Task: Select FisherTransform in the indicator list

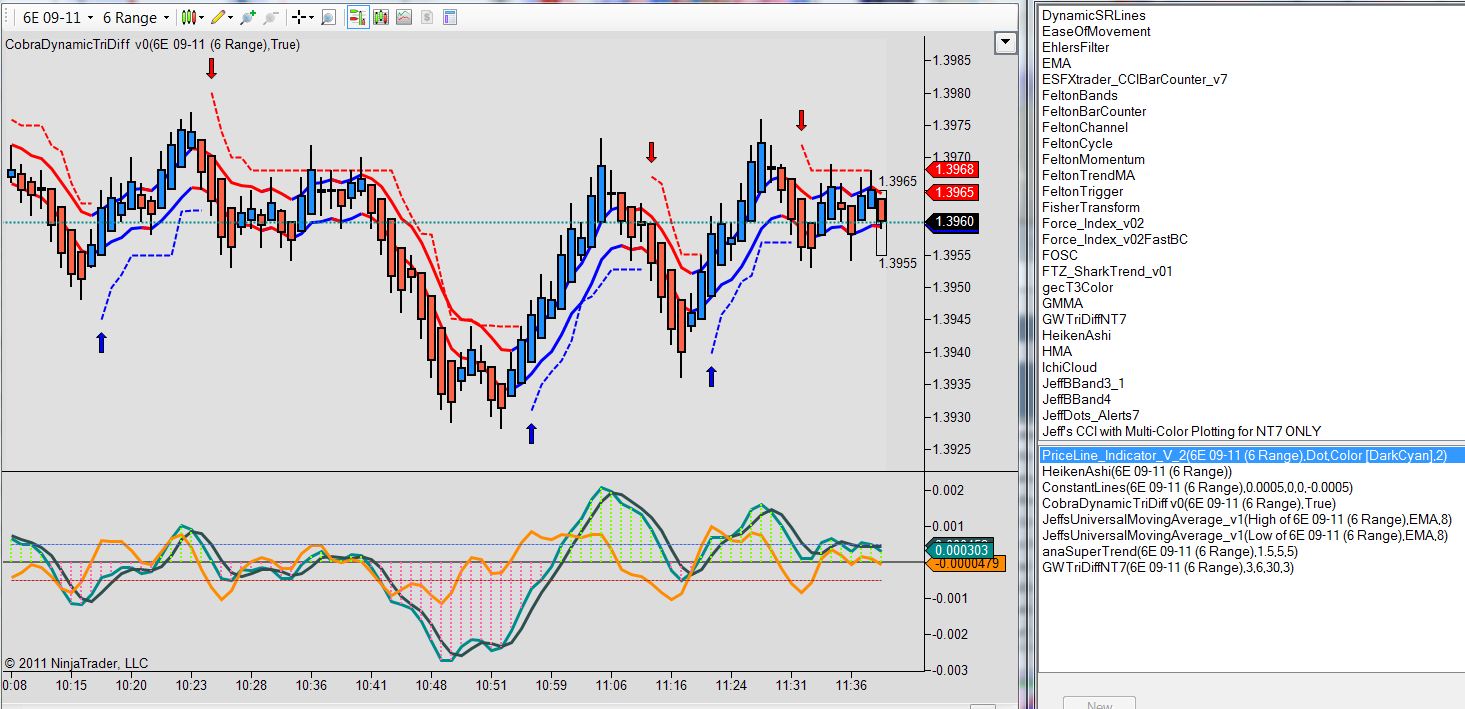Action: click(x=1091, y=207)
